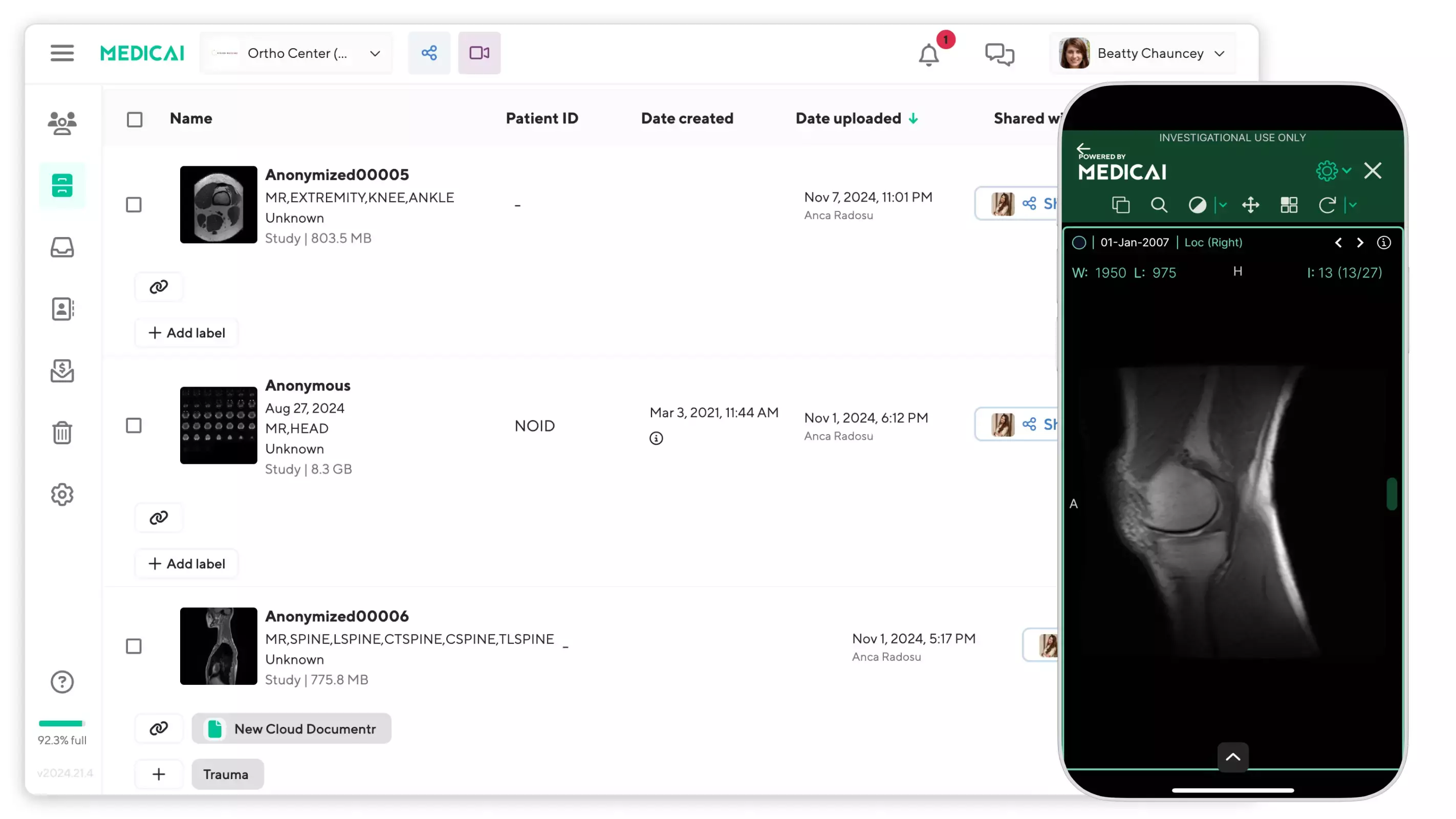Sort by Date uploaded column
The image size is (1456, 819).
click(x=856, y=119)
